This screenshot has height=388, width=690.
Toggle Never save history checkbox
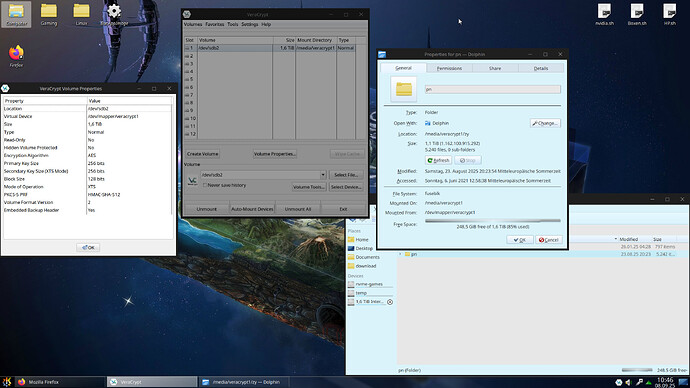(205, 185)
